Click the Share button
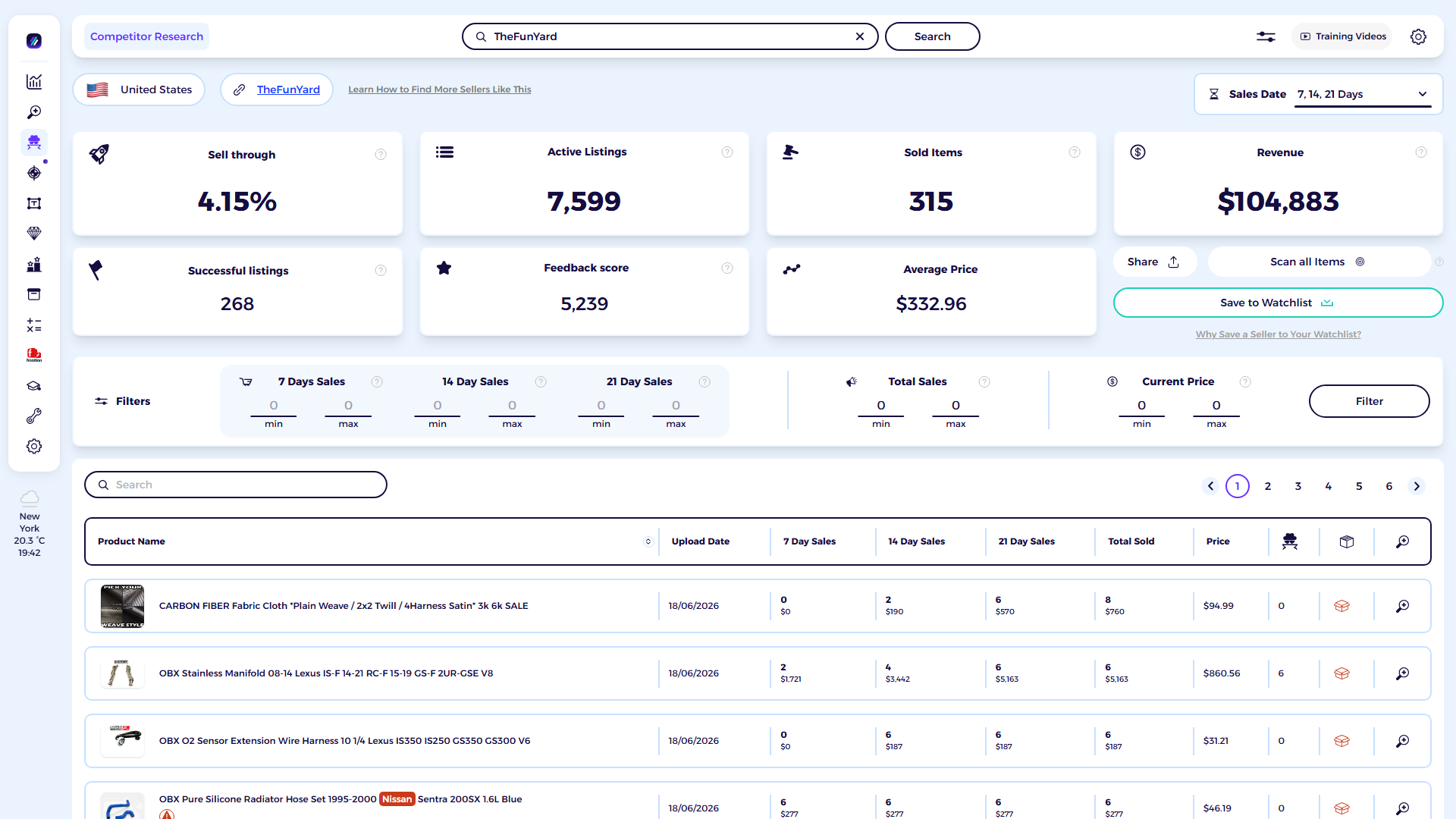Screen dimensions: 1456x819 coord(1154,262)
